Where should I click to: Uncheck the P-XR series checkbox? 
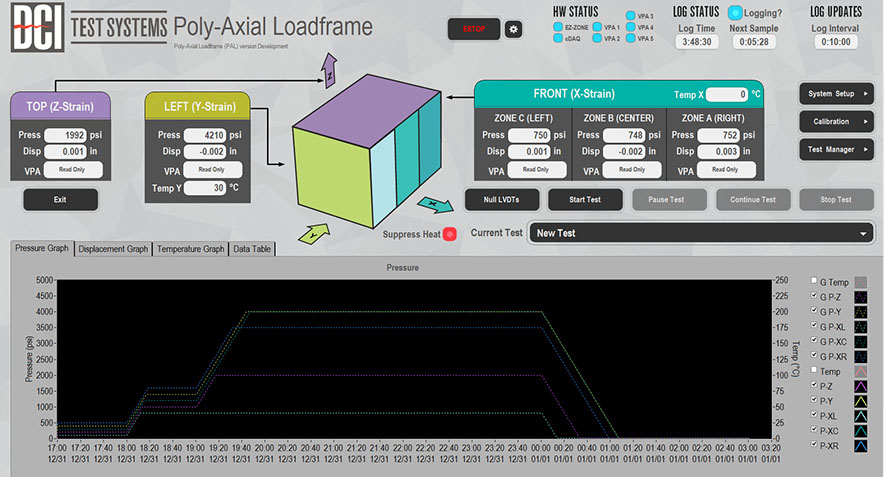(813, 445)
